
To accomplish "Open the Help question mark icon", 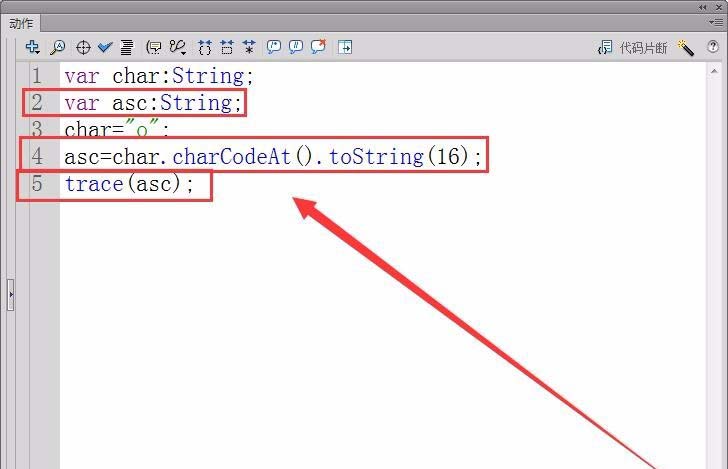I will pos(713,47).
